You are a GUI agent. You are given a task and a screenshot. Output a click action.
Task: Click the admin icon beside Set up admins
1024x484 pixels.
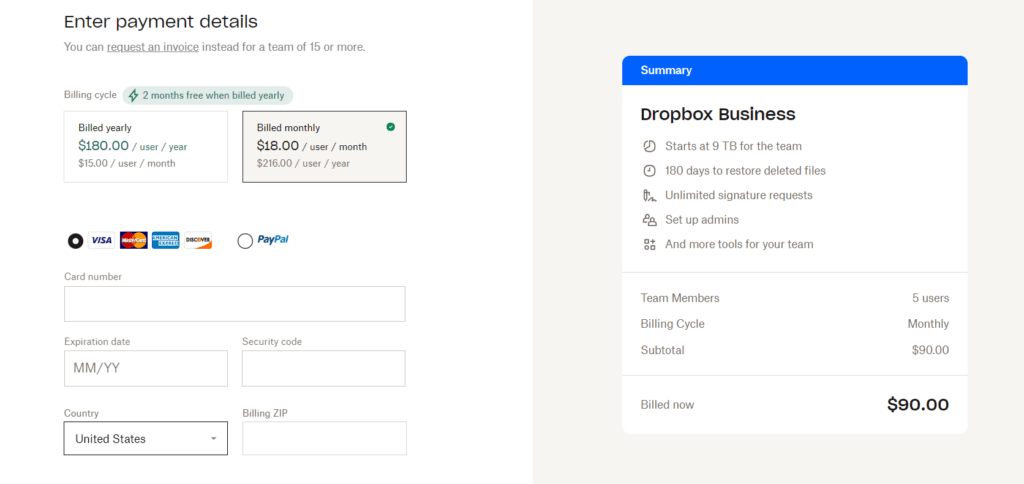tap(648, 220)
